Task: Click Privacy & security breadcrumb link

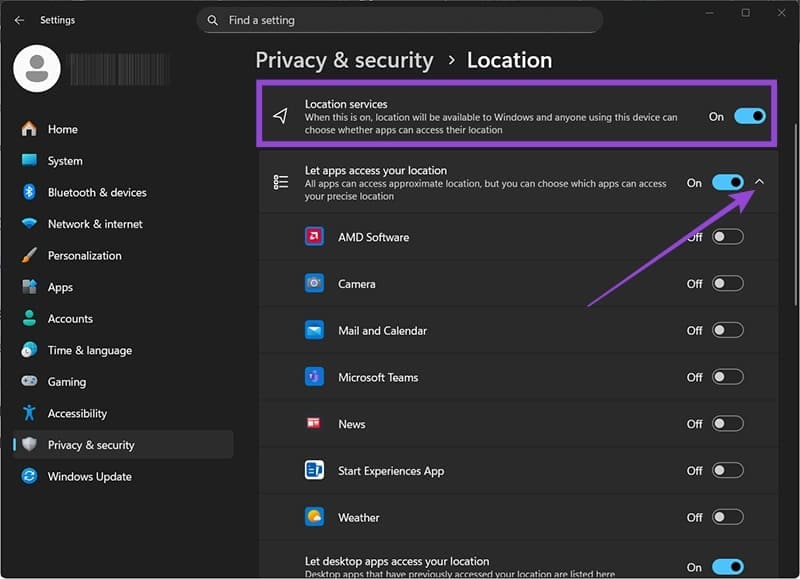Action: click(x=344, y=60)
